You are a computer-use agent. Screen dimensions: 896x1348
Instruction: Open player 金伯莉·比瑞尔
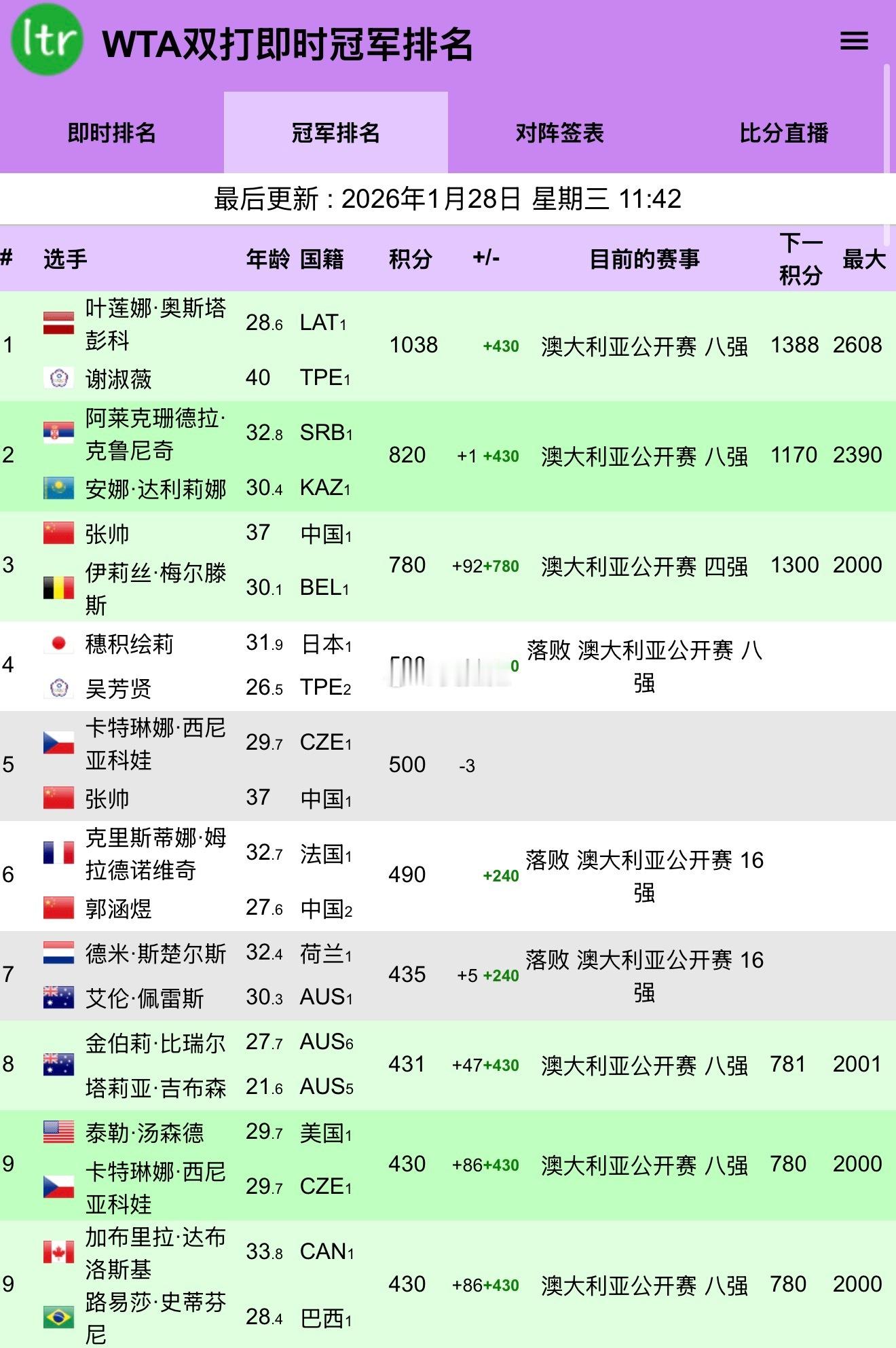[x=155, y=1043]
